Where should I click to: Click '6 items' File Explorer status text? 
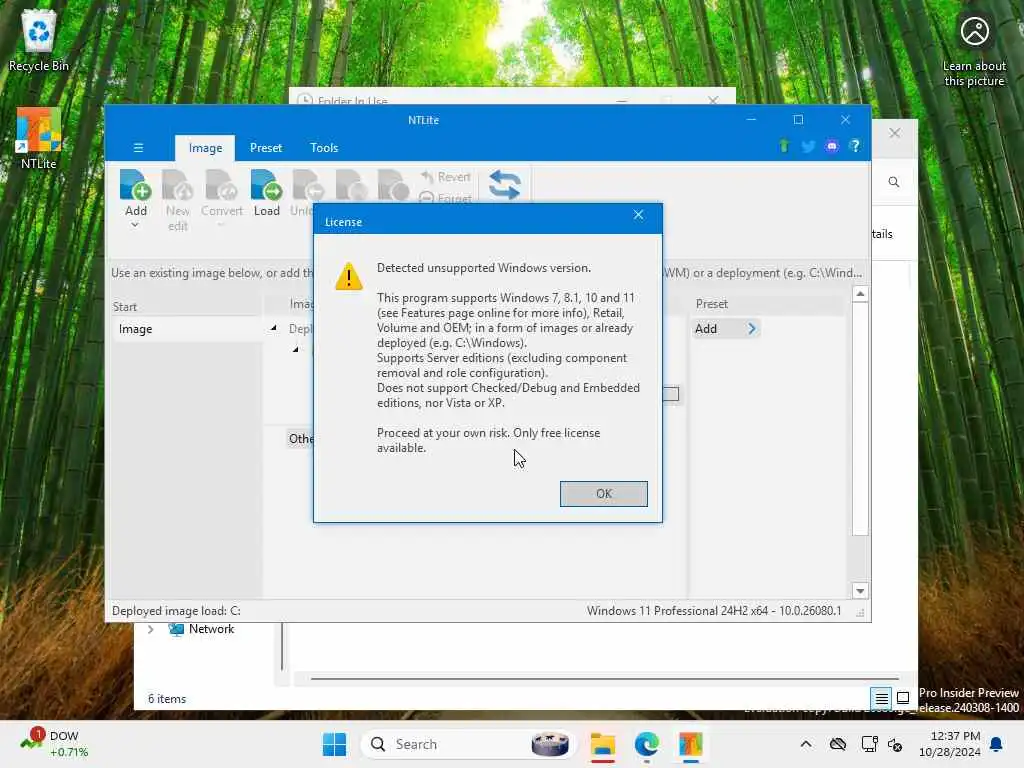pos(167,699)
